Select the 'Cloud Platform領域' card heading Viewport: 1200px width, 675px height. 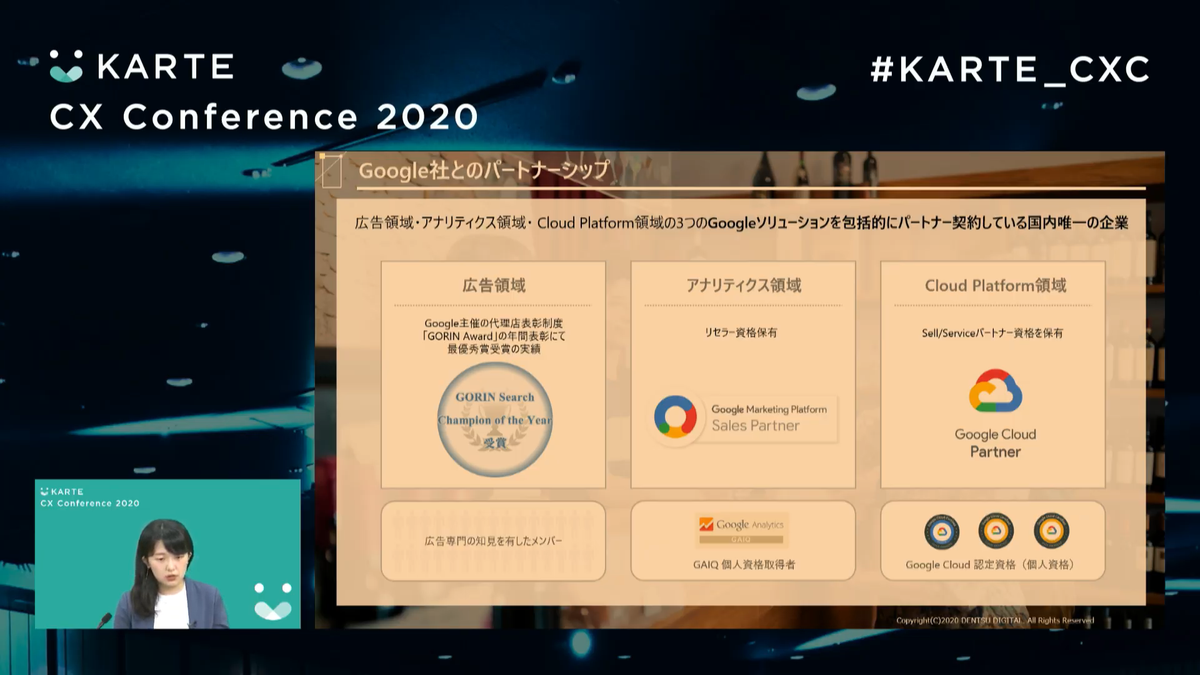point(995,285)
